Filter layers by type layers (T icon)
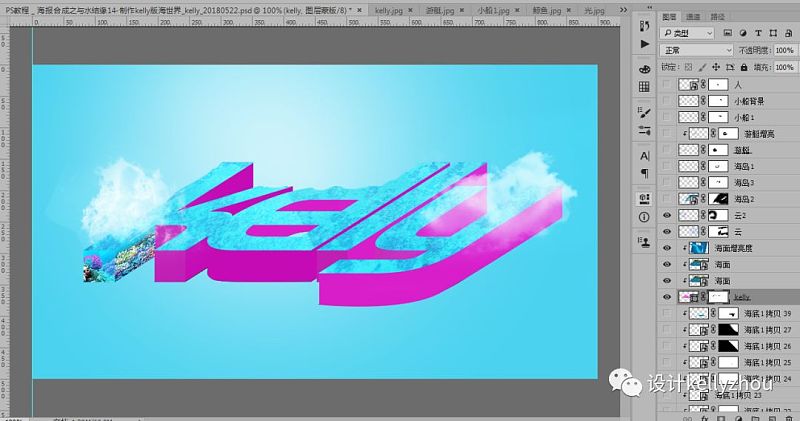The height and width of the screenshot is (421, 800). pyautogui.click(x=758, y=33)
